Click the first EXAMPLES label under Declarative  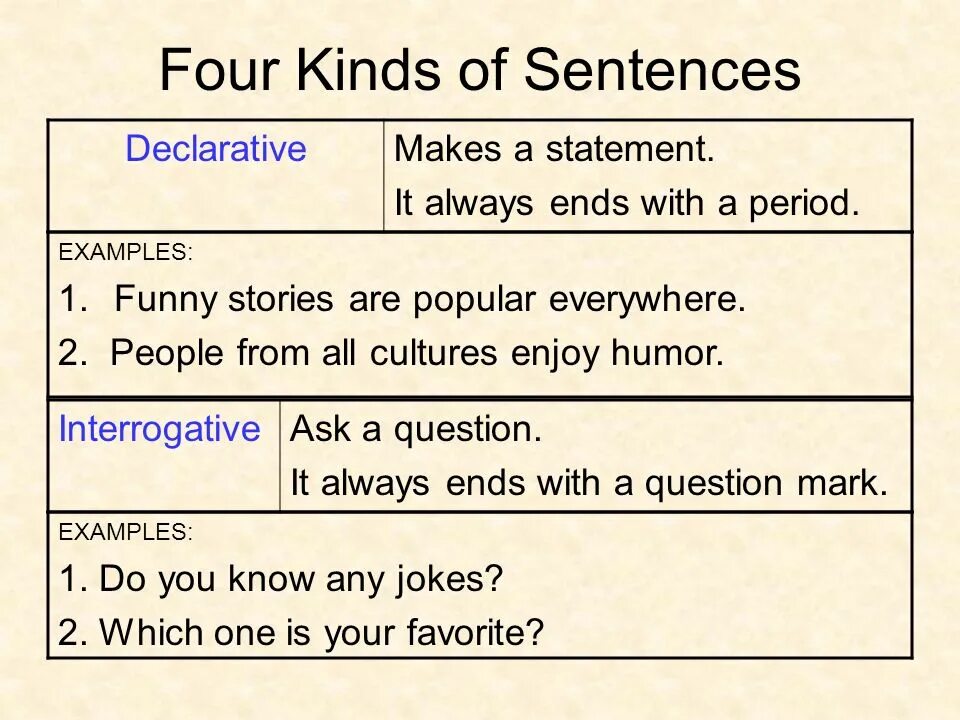coord(126,252)
